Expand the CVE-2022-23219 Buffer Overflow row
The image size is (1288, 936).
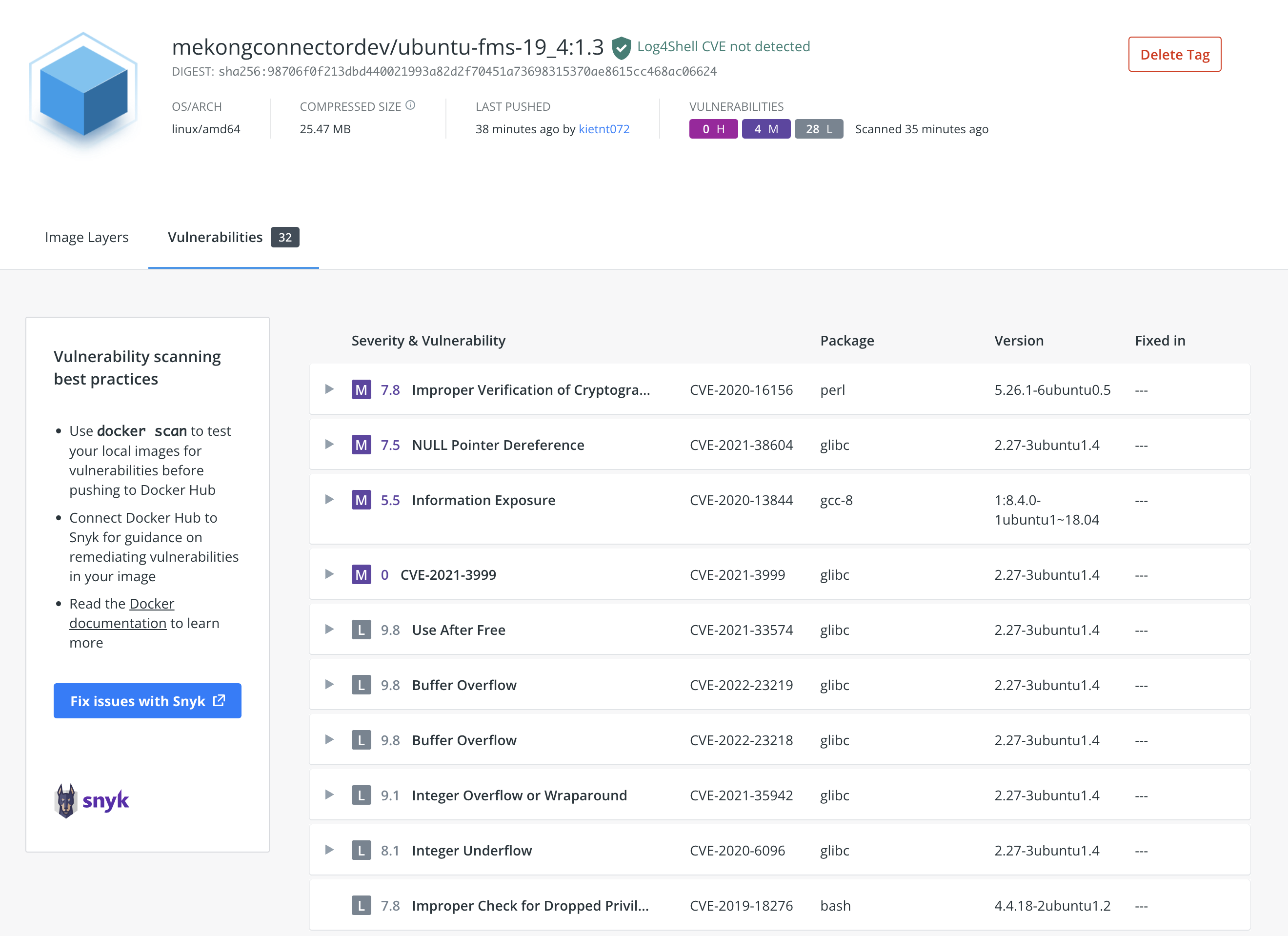point(329,684)
